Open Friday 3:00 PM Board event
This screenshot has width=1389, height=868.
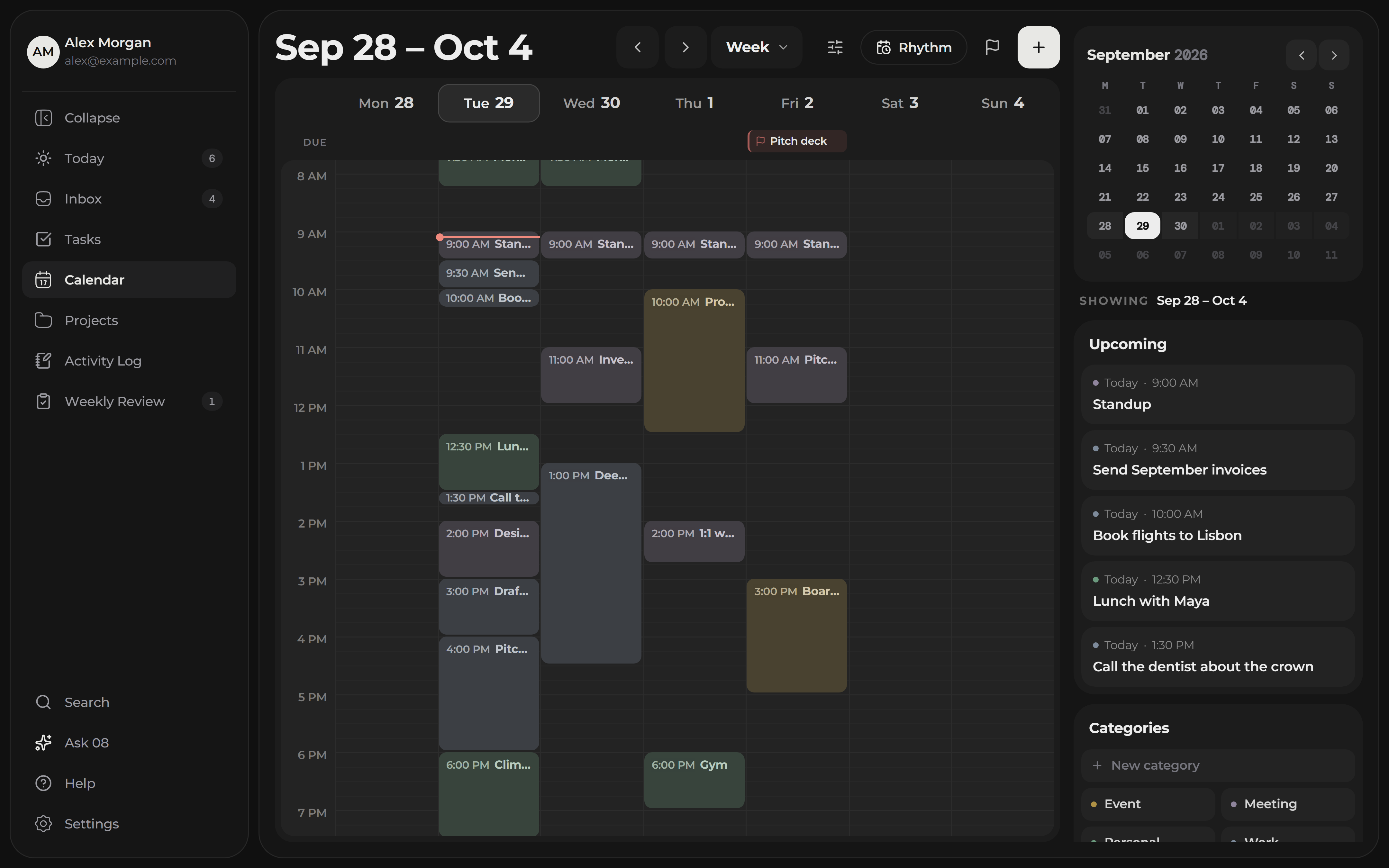pyautogui.click(x=797, y=635)
